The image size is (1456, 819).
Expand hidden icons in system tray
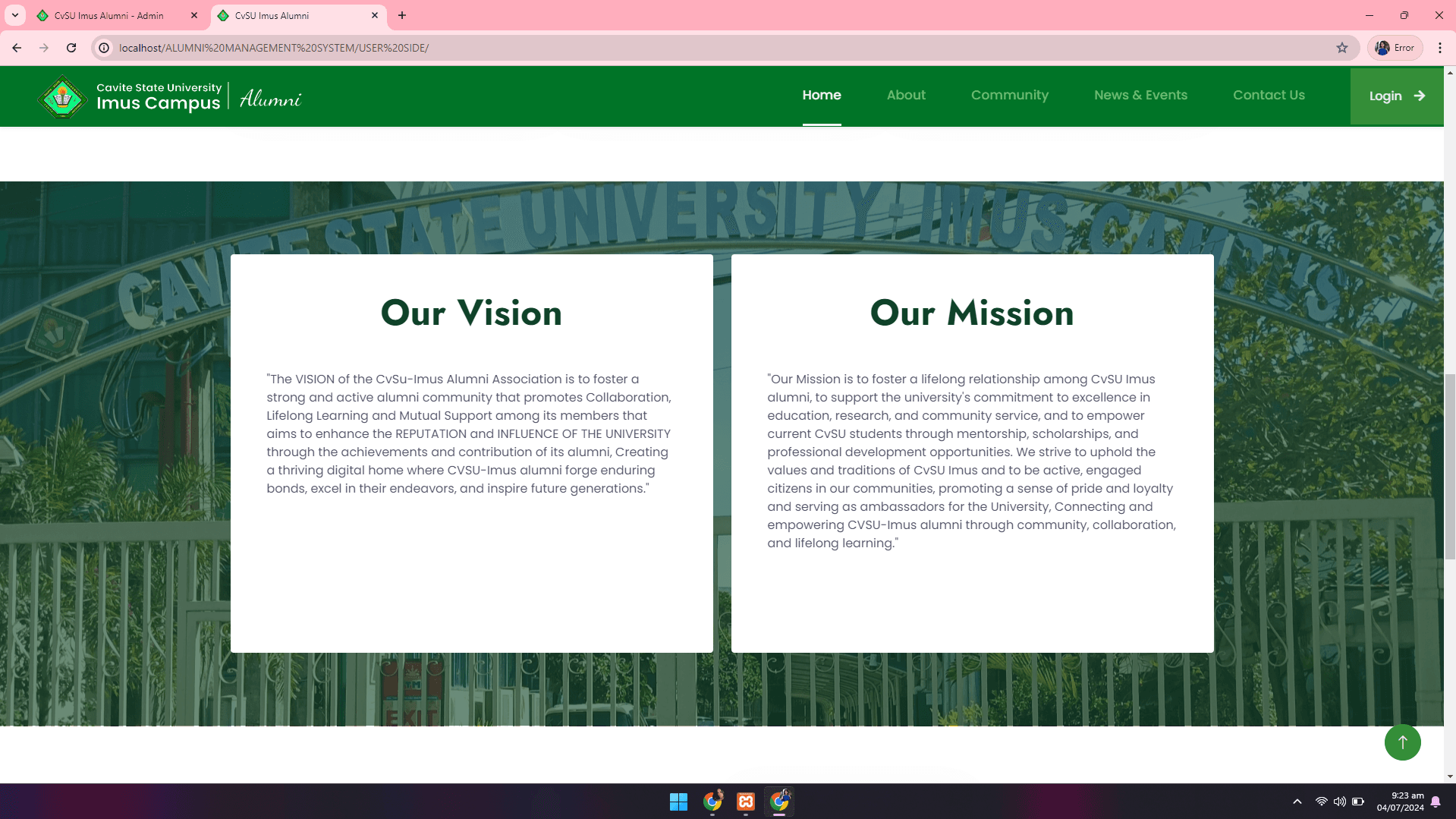click(x=1297, y=801)
